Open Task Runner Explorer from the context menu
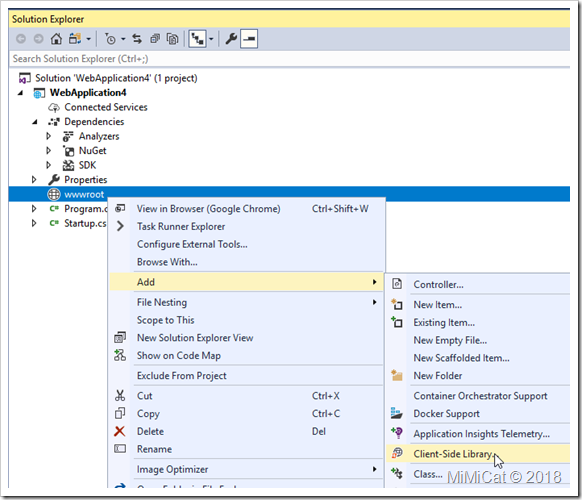 247,227
